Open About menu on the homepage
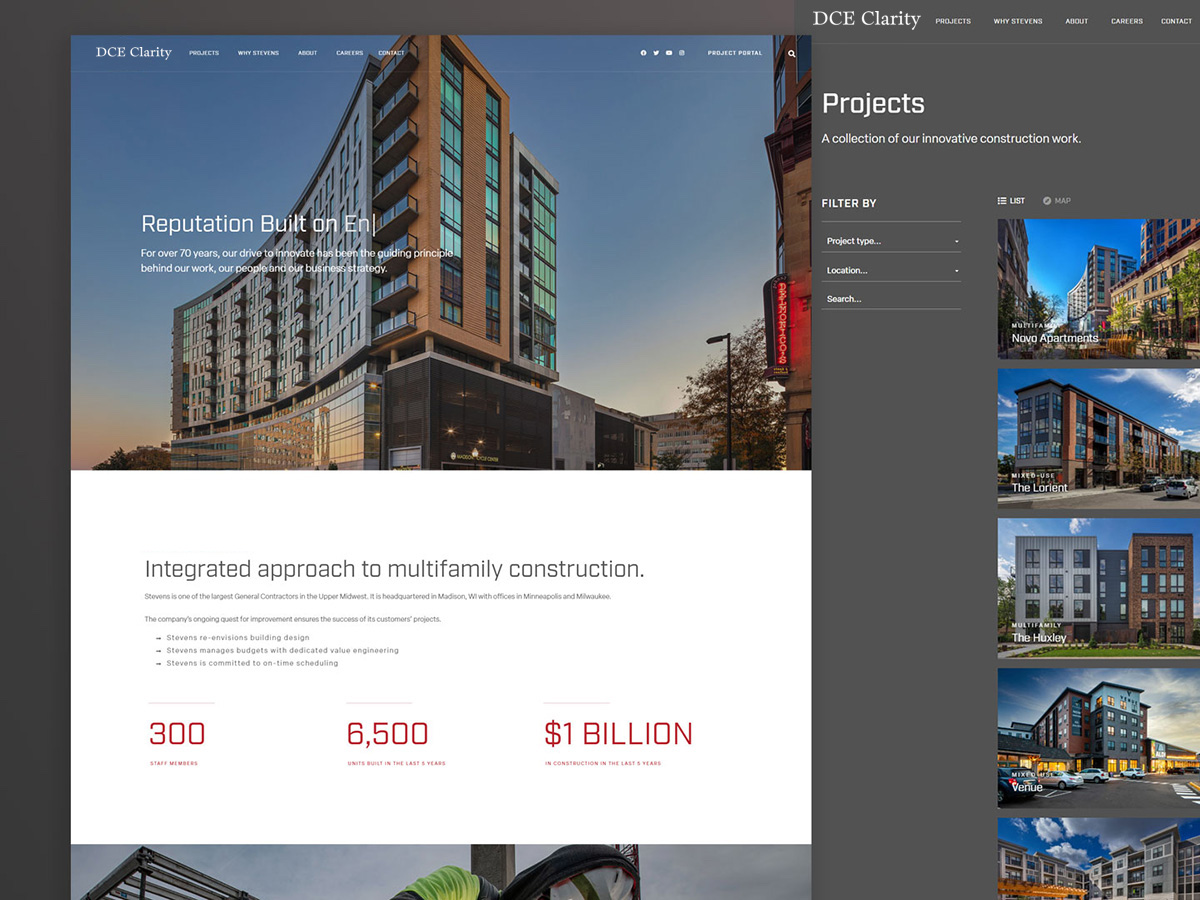 [x=307, y=53]
